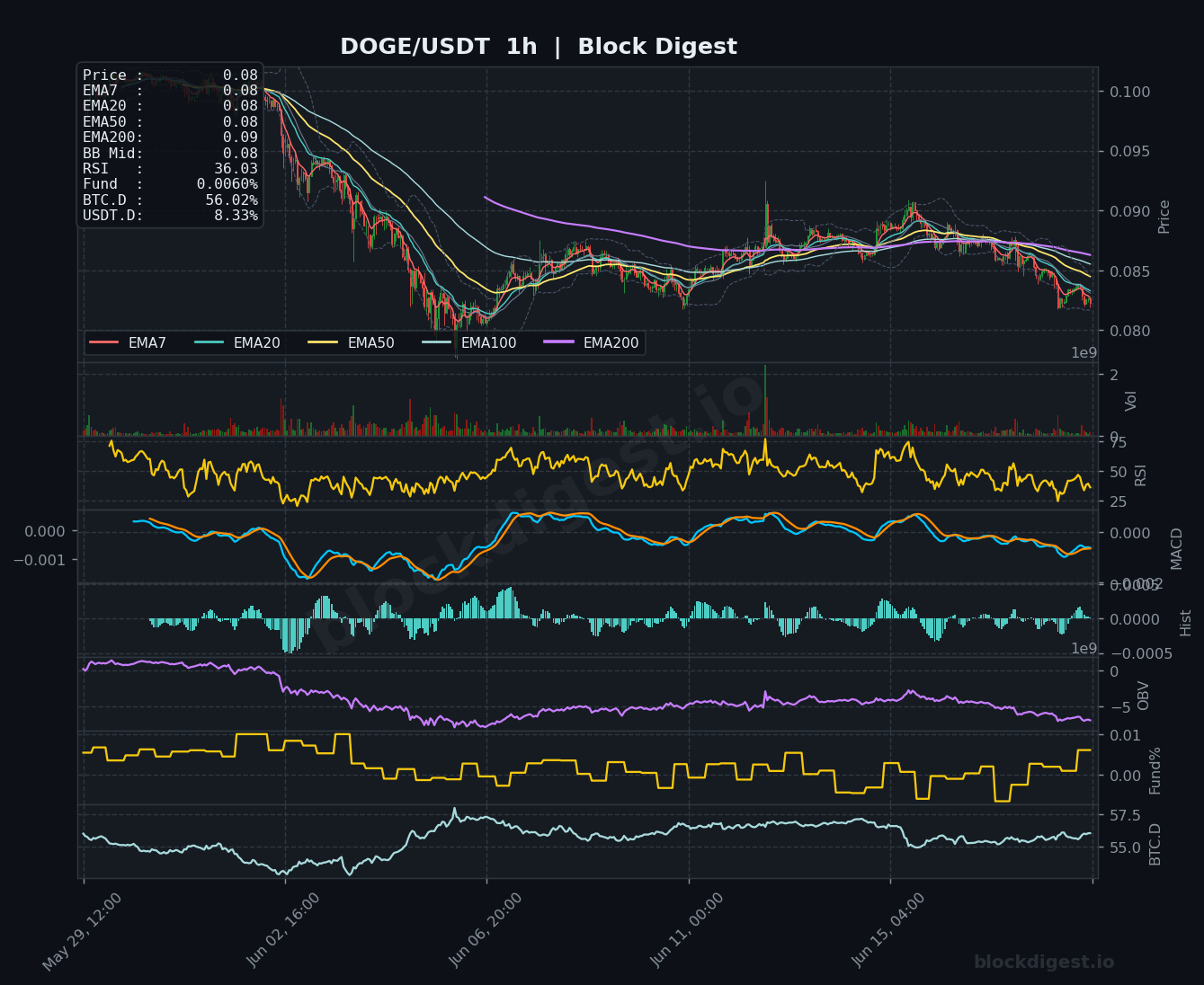The width and height of the screenshot is (1204, 985).
Task: Click the chart title DOGE/USDT 1h | Block Digest
Action: click(x=539, y=47)
